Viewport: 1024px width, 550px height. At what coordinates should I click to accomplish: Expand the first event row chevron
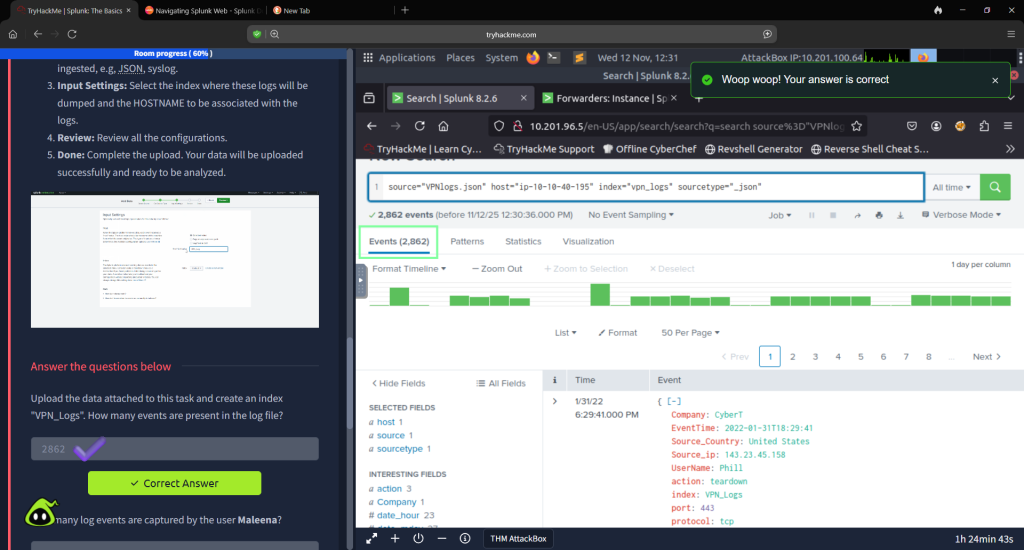555,401
